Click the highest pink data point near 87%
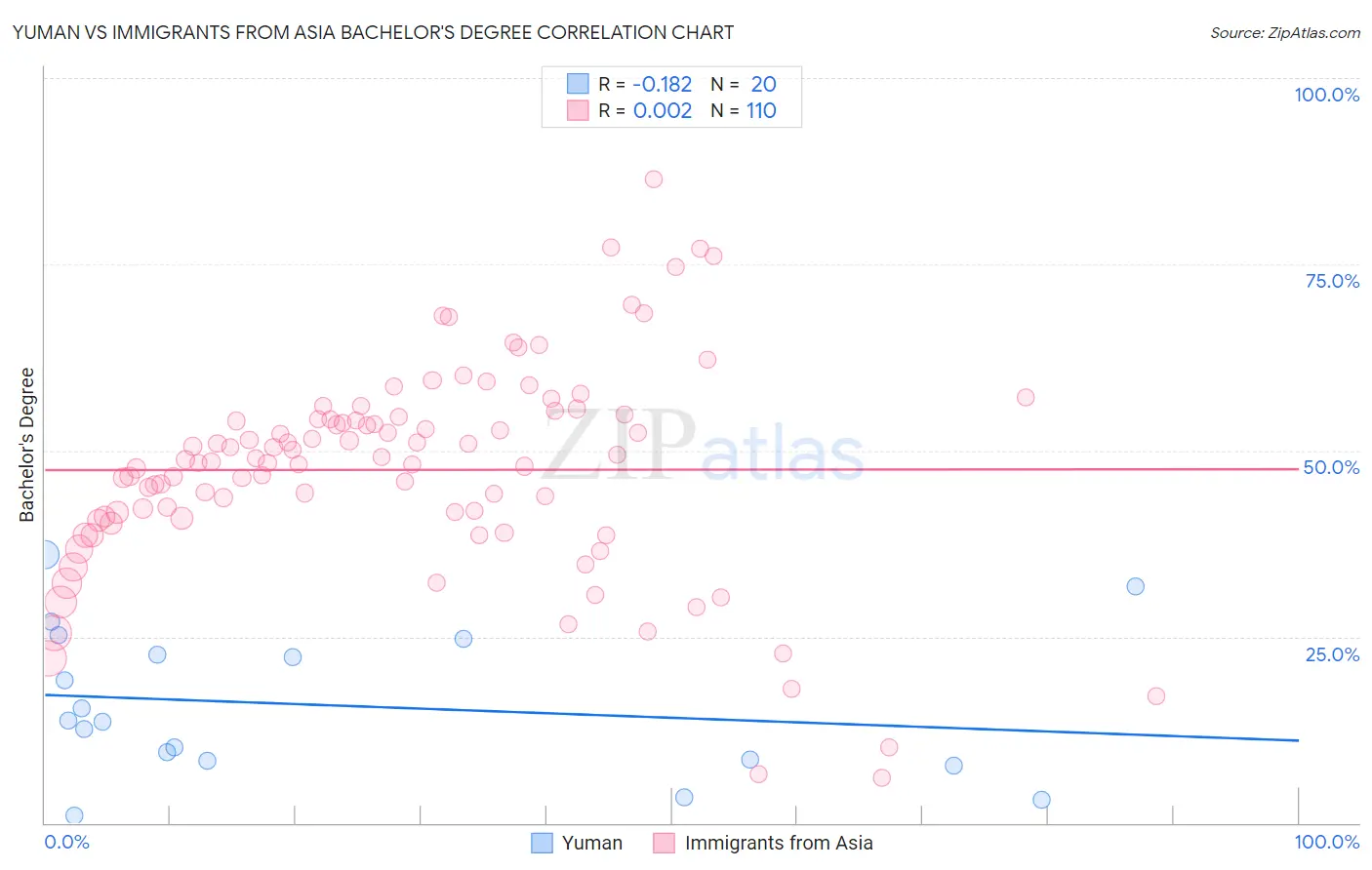 (x=654, y=179)
